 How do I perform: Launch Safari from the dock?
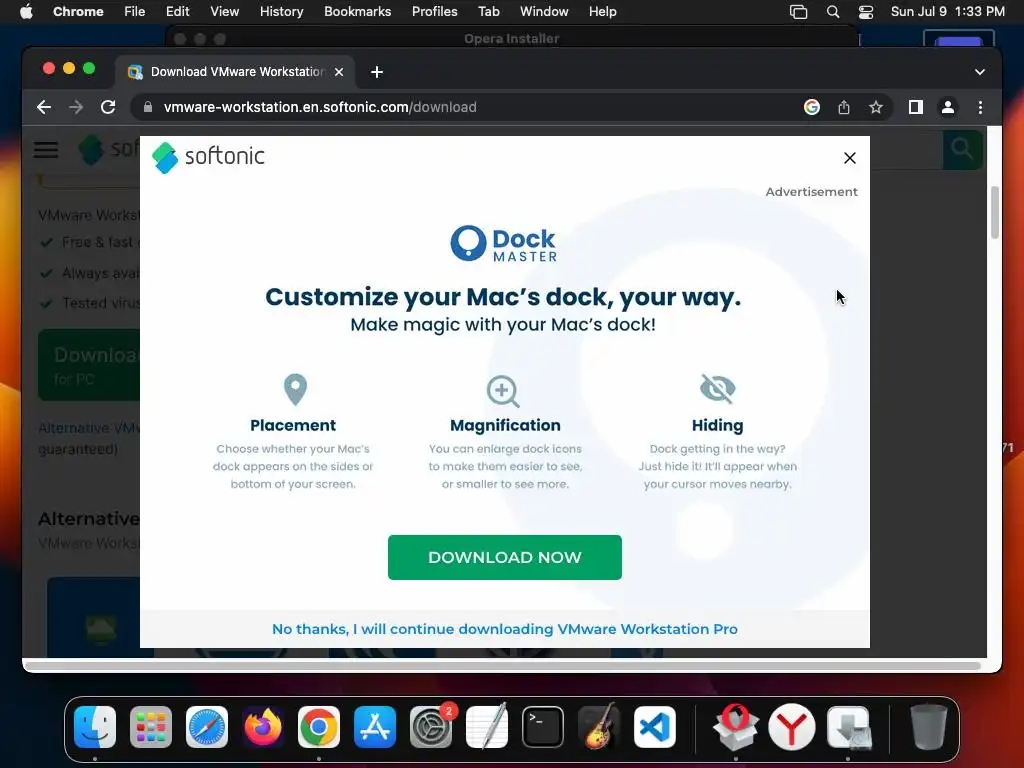click(207, 727)
